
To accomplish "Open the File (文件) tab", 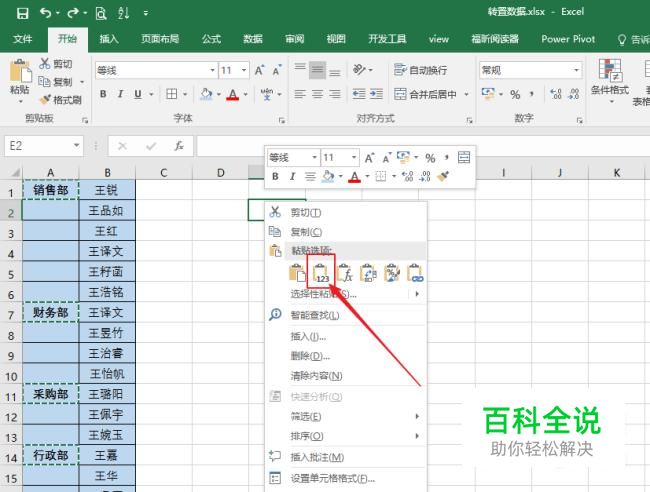I will 22,39.
